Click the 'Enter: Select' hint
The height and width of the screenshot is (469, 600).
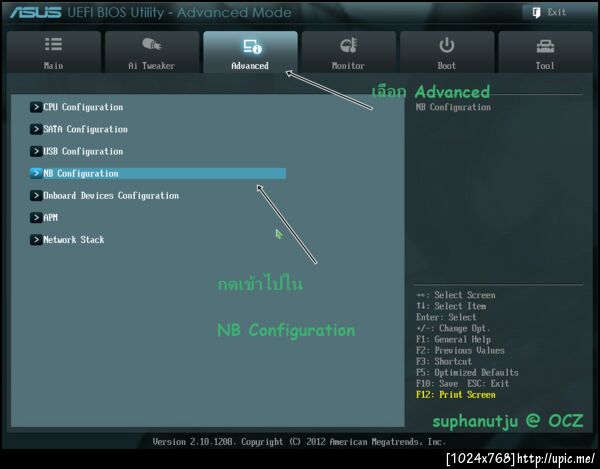(x=446, y=317)
